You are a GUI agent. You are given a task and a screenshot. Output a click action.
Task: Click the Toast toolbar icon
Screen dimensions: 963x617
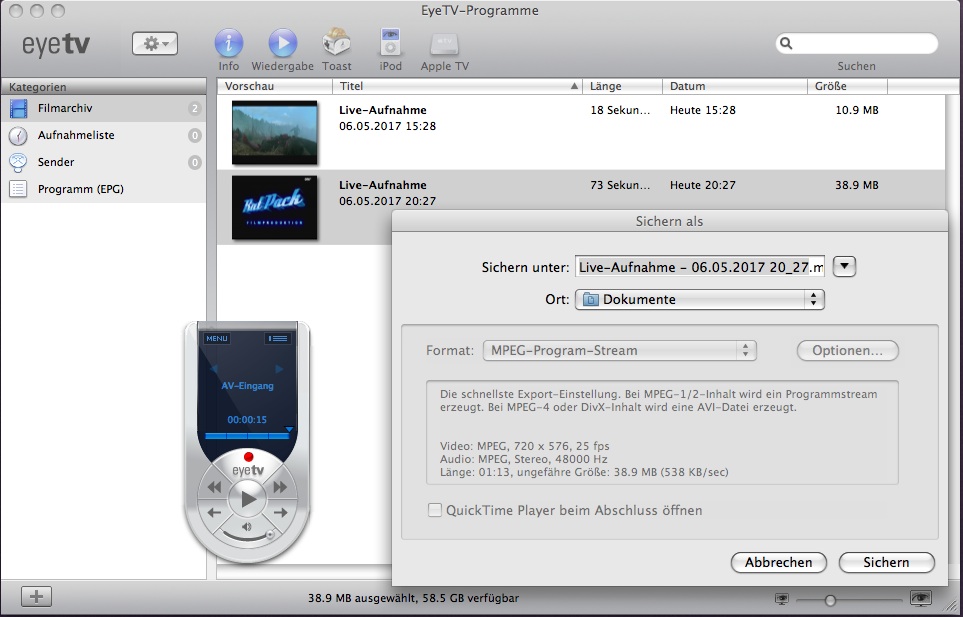(x=337, y=43)
